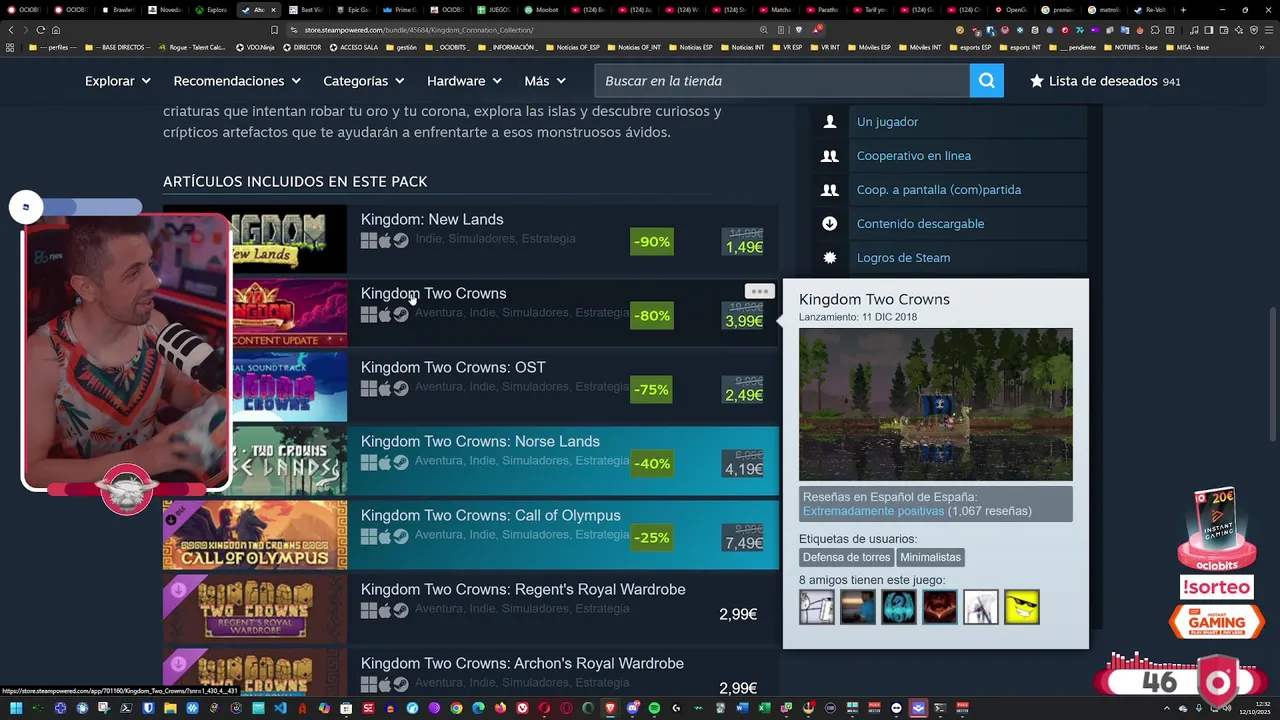Open Kingdom Two Crowns: Call of Olympus entry
The width and height of the screenshot is (1280, 720).
pyautogui.click(x=490, y=515)
